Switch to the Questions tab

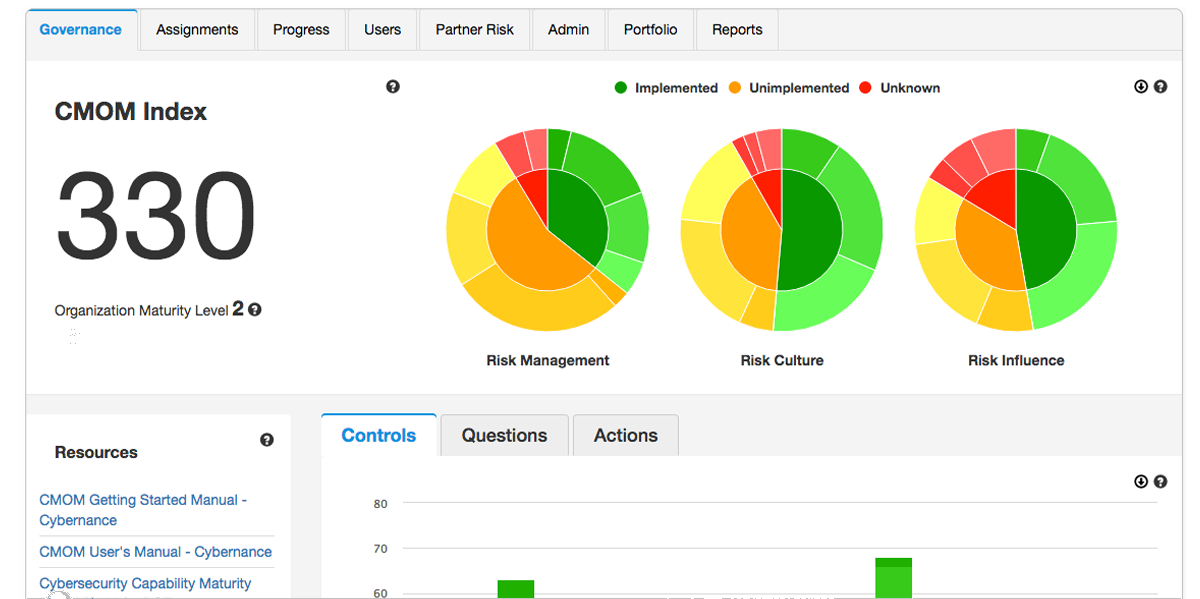[x=504, y=436]
